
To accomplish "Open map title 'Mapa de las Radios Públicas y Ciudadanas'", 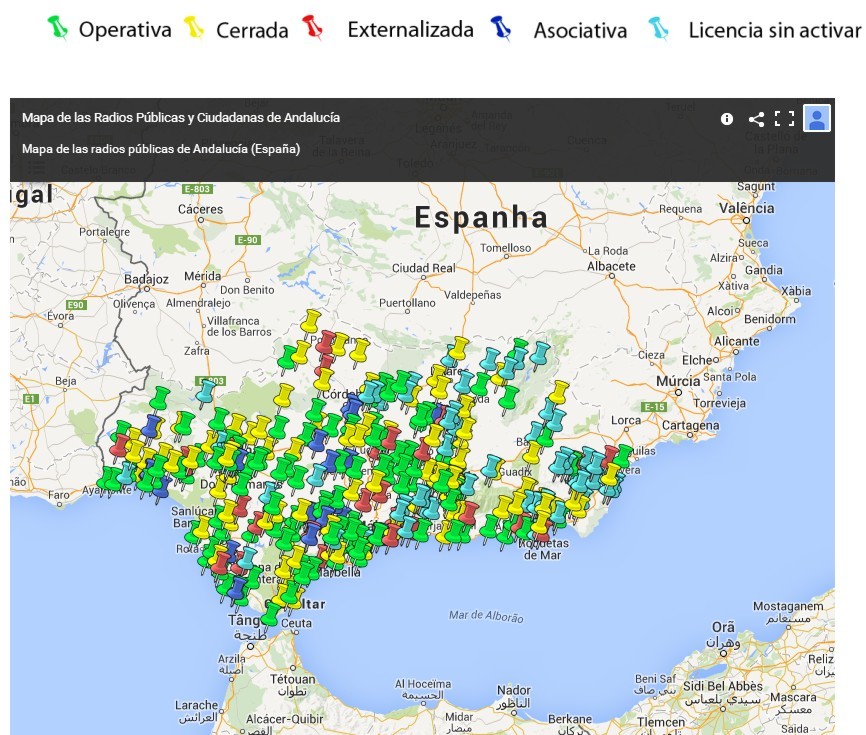I will click(181, 118).
